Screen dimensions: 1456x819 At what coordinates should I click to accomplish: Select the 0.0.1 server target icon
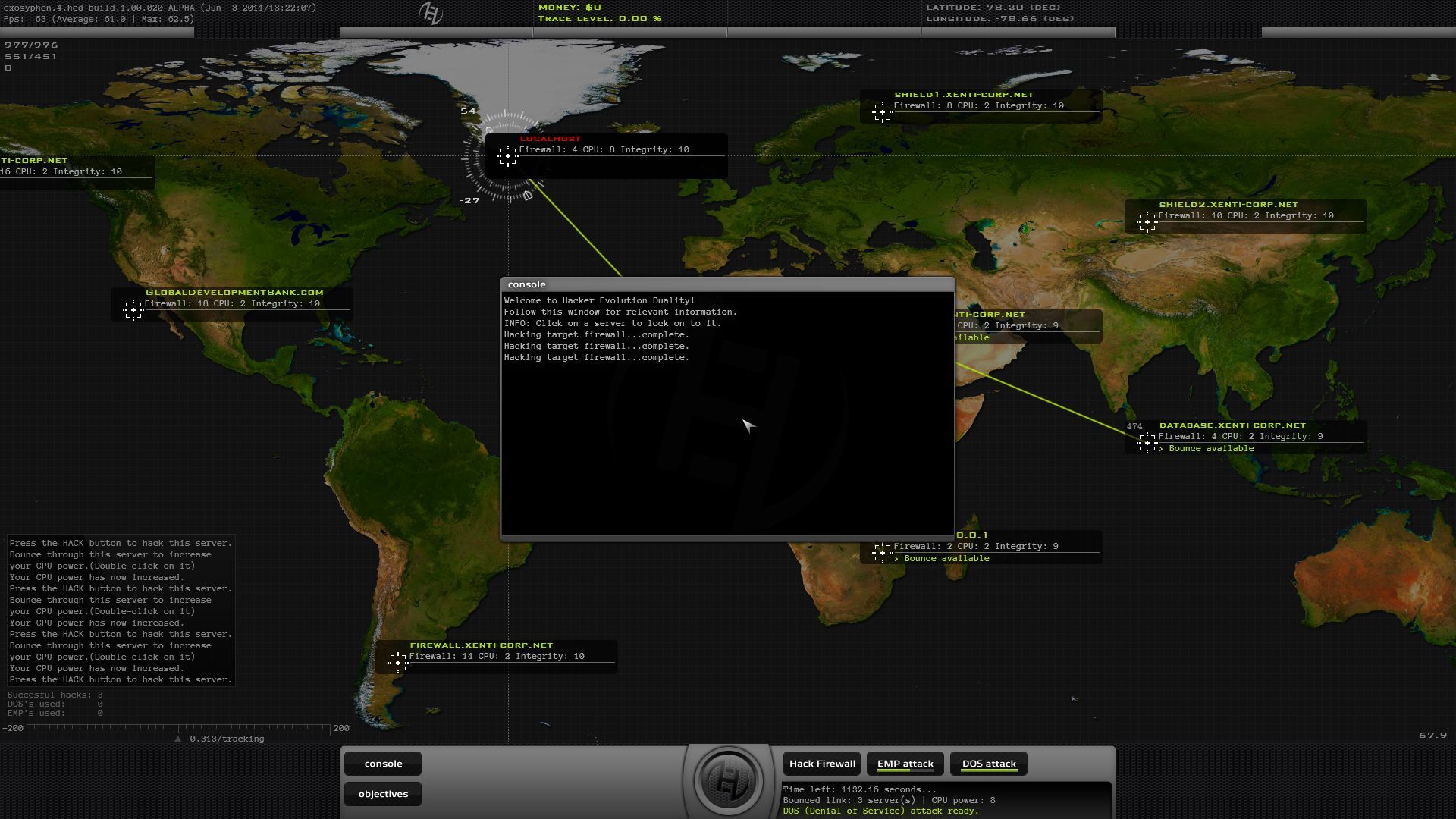(882, 553)
